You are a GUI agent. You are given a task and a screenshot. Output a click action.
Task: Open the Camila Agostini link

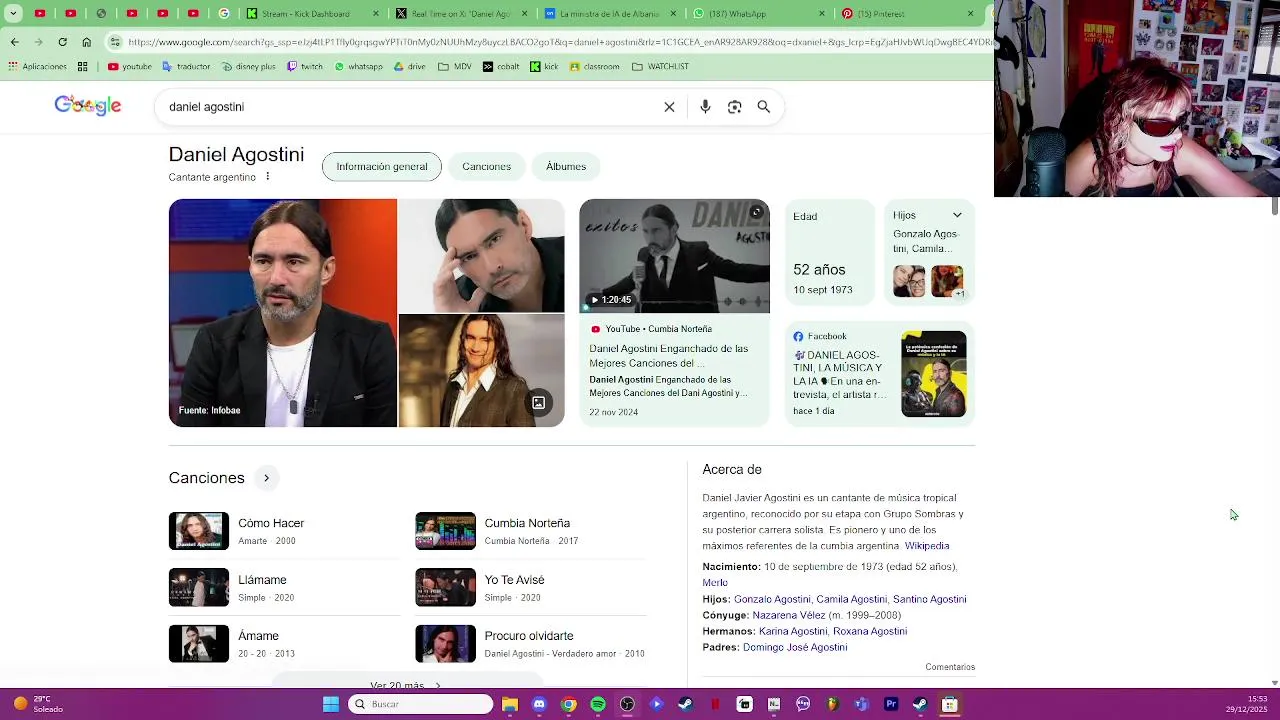click(x=852, y=599)
